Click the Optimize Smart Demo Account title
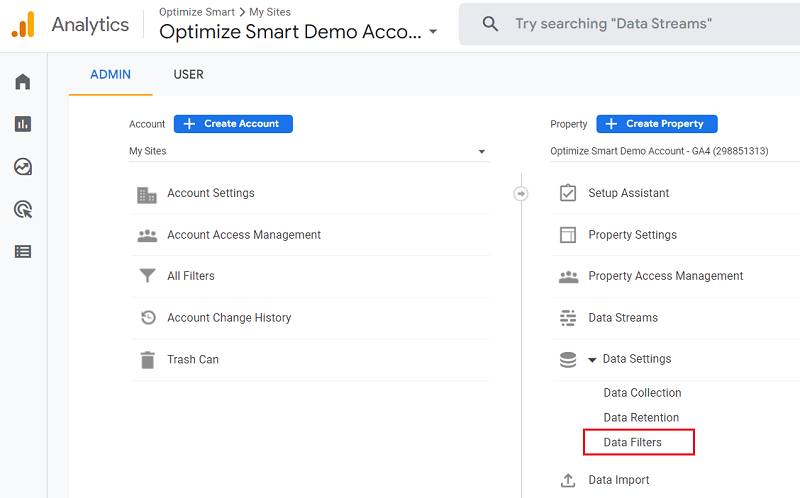 coord(290,32)
